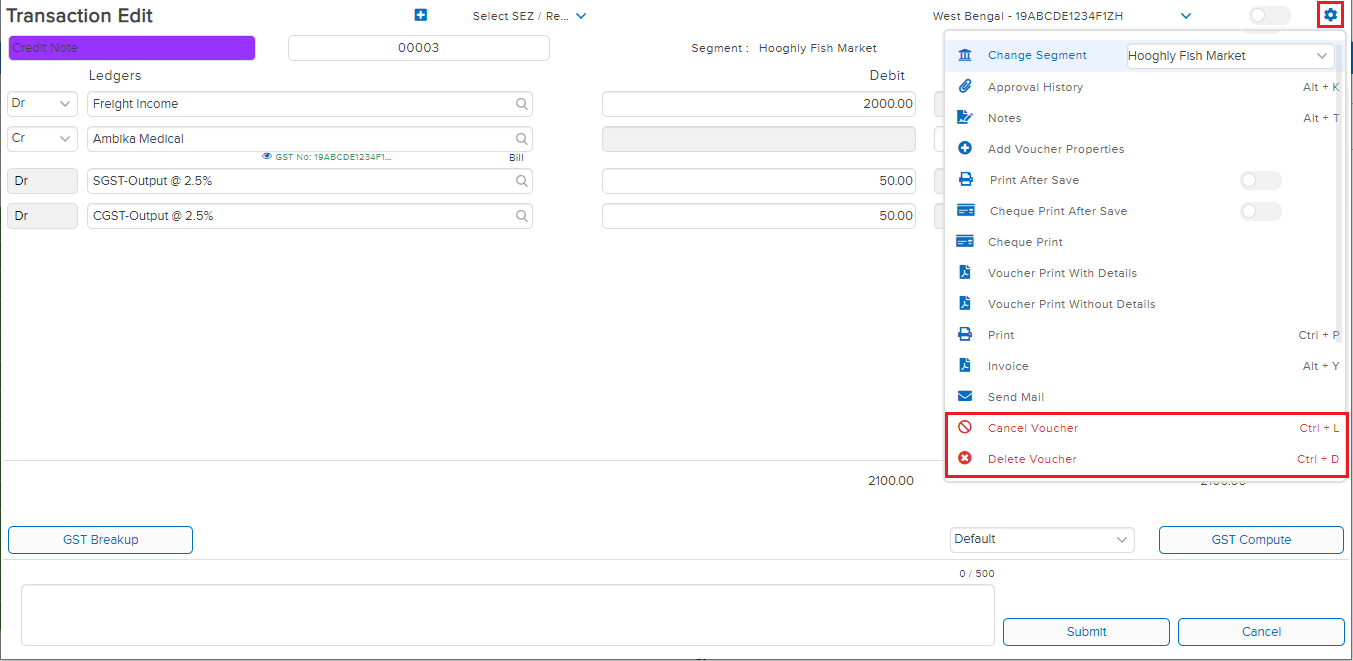Toggle the switch beside the gear icon
Viewport: 1353px width, 661px height.
1269,15
